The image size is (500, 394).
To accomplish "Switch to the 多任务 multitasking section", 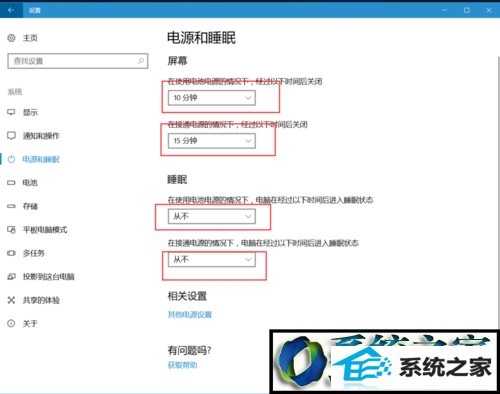I will tap(34, 253).
